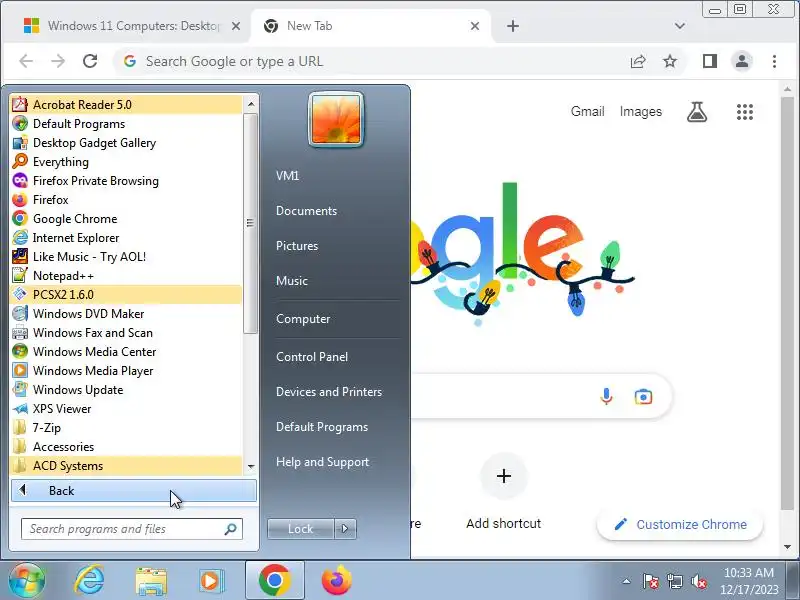Open Windows Update
800x600 pixels.
[126, 390]
